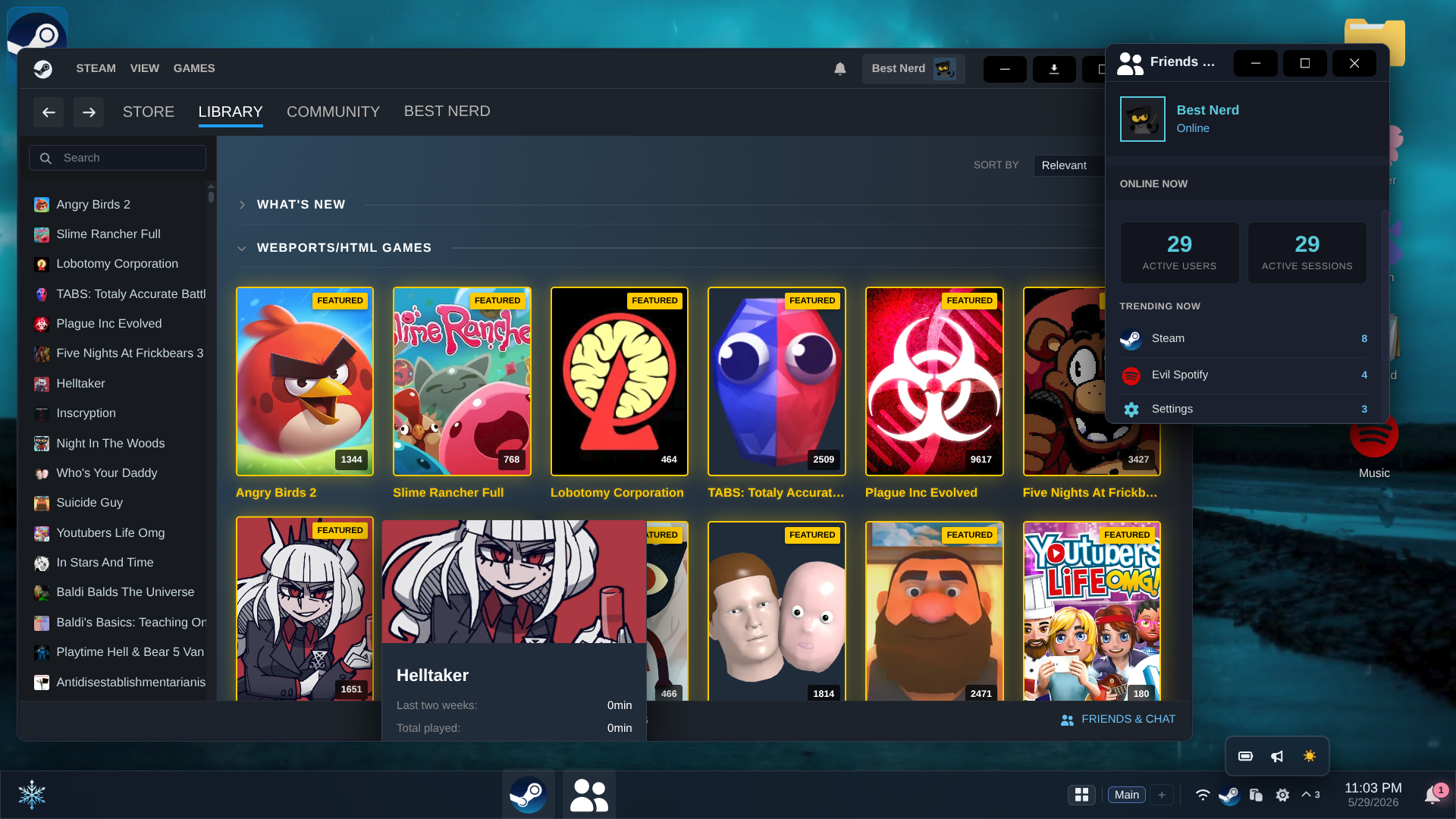The height and width of the screenshot is (819, 1456).
Task: Open the Plague Inc Evolved cover
Action: pyautogui.click(x=934, y=381)
